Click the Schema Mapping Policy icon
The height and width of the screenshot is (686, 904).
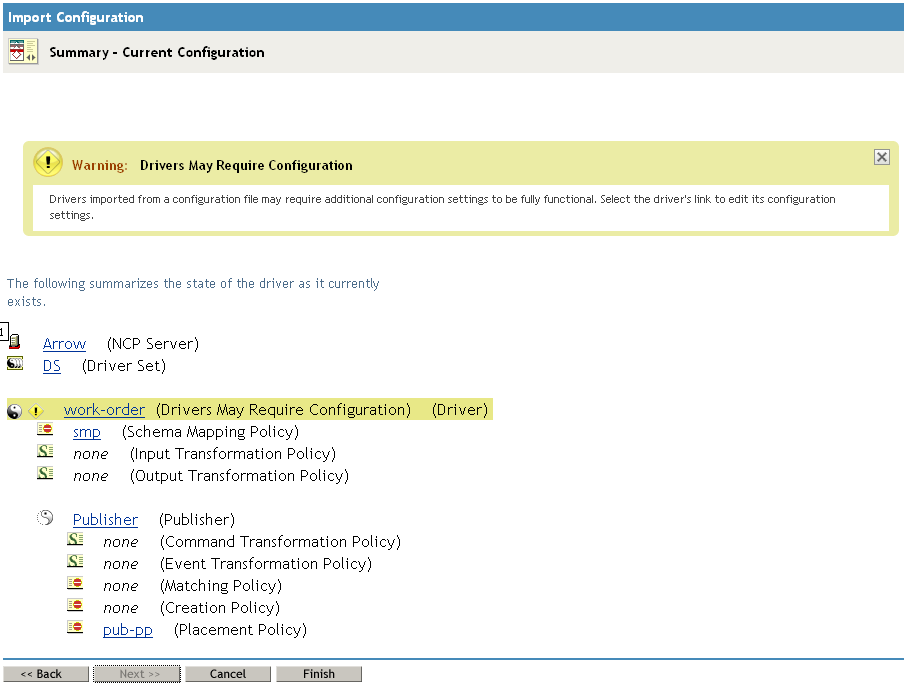tap(45, 430)
